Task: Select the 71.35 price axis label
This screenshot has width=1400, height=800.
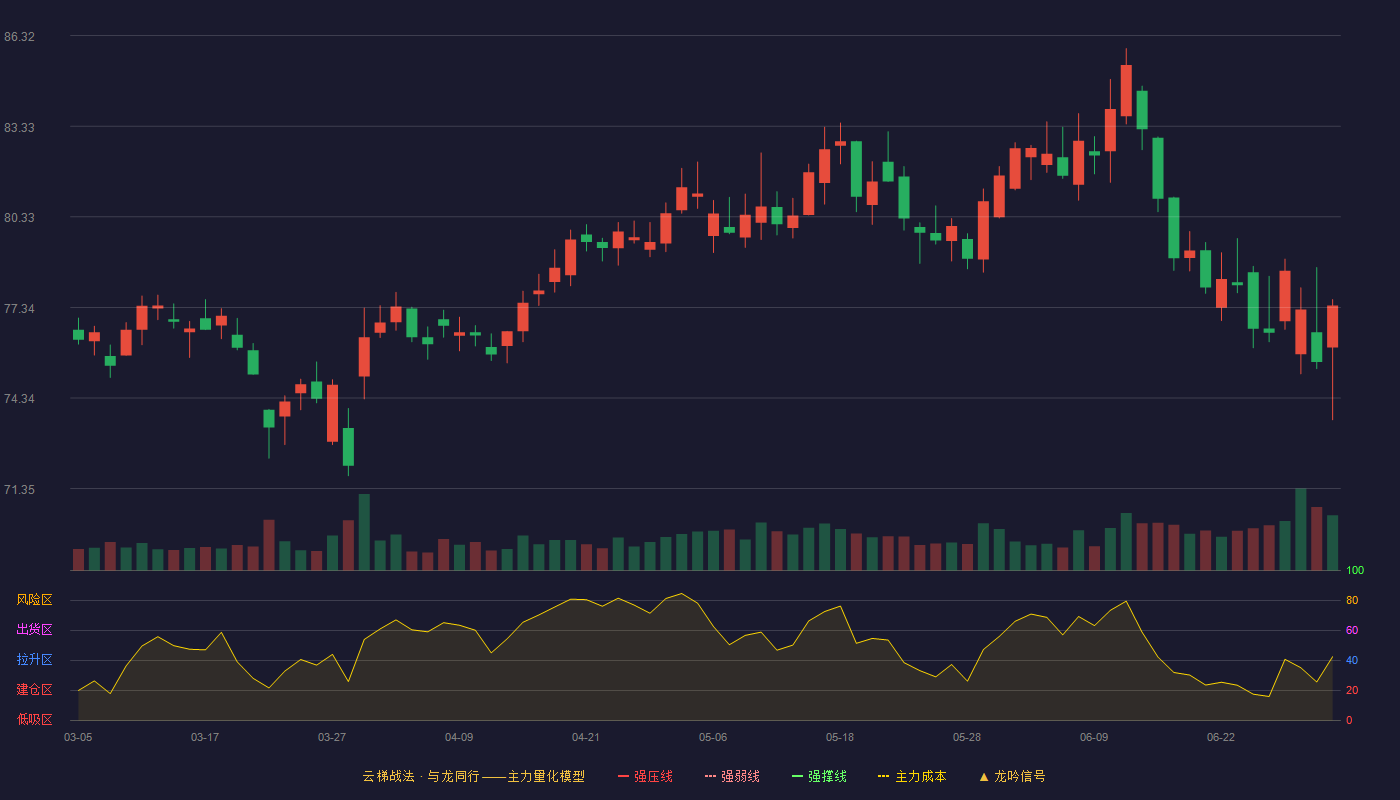Action: 19,490
